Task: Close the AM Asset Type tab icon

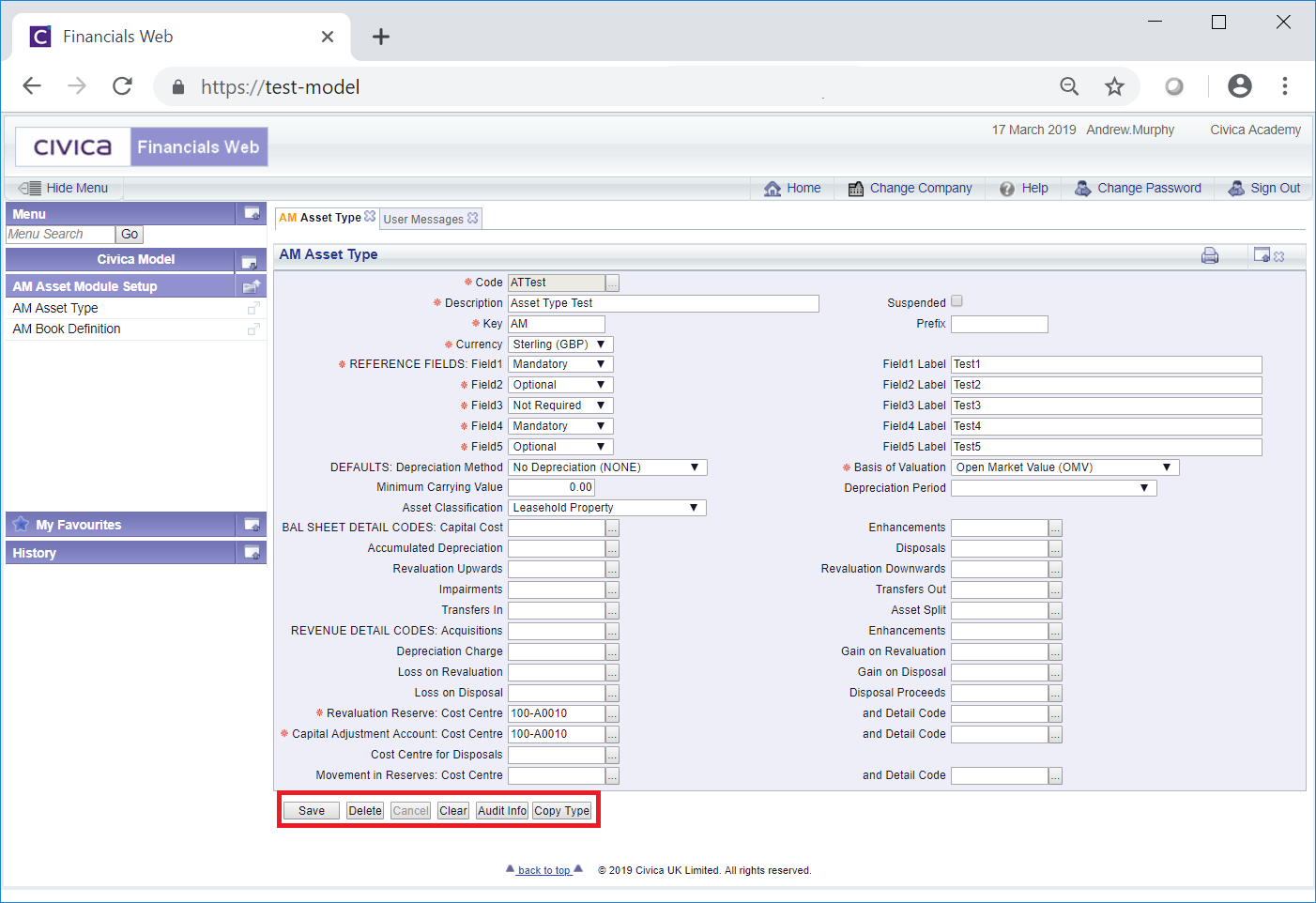Action: coord(370,217)
